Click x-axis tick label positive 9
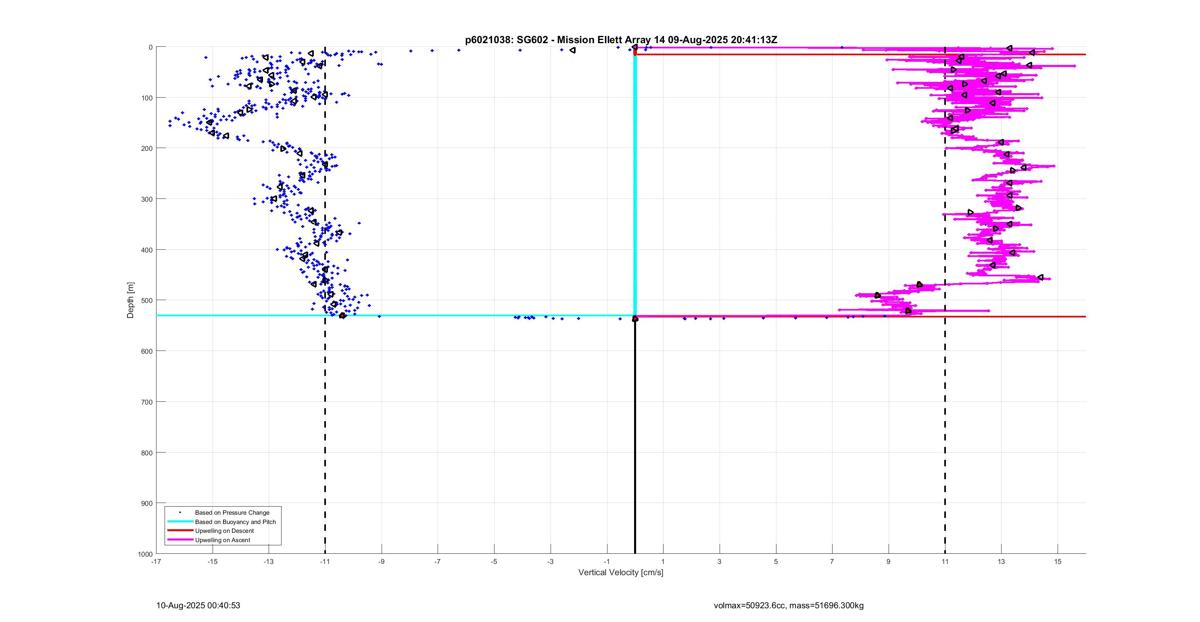This screenshot has width=1200, height=622. coord(888,562)
